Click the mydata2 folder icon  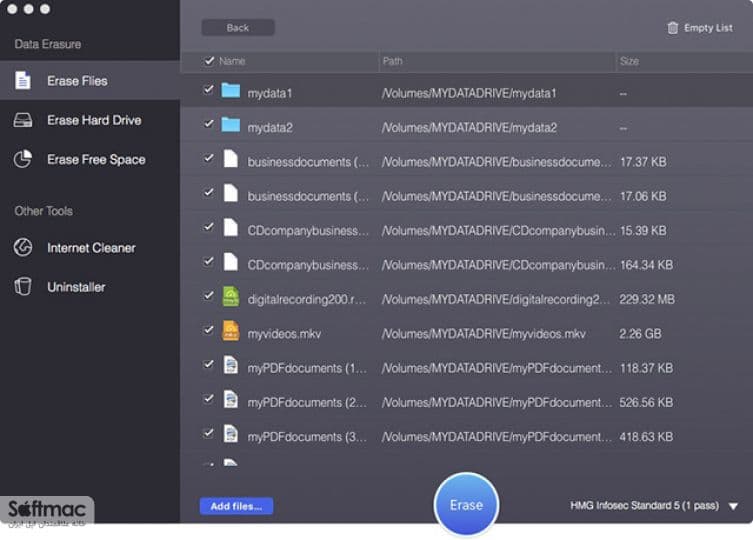[231, 125]
